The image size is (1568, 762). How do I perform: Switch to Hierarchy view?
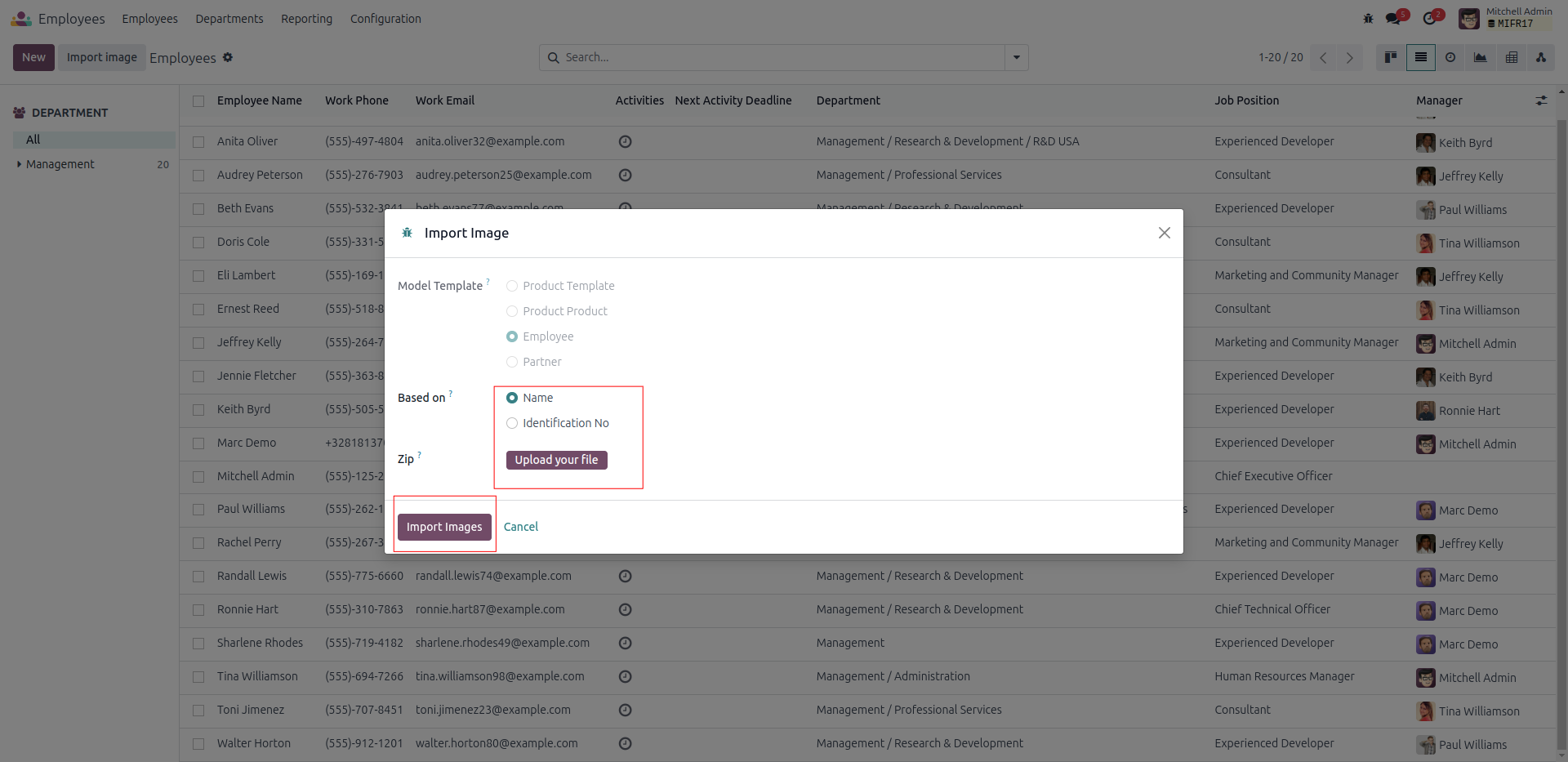(x=1541, y=57)
